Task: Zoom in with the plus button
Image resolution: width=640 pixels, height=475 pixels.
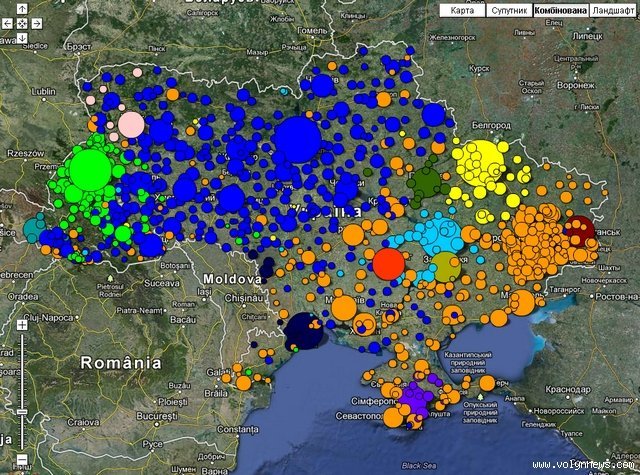Action: pos(22,326)
